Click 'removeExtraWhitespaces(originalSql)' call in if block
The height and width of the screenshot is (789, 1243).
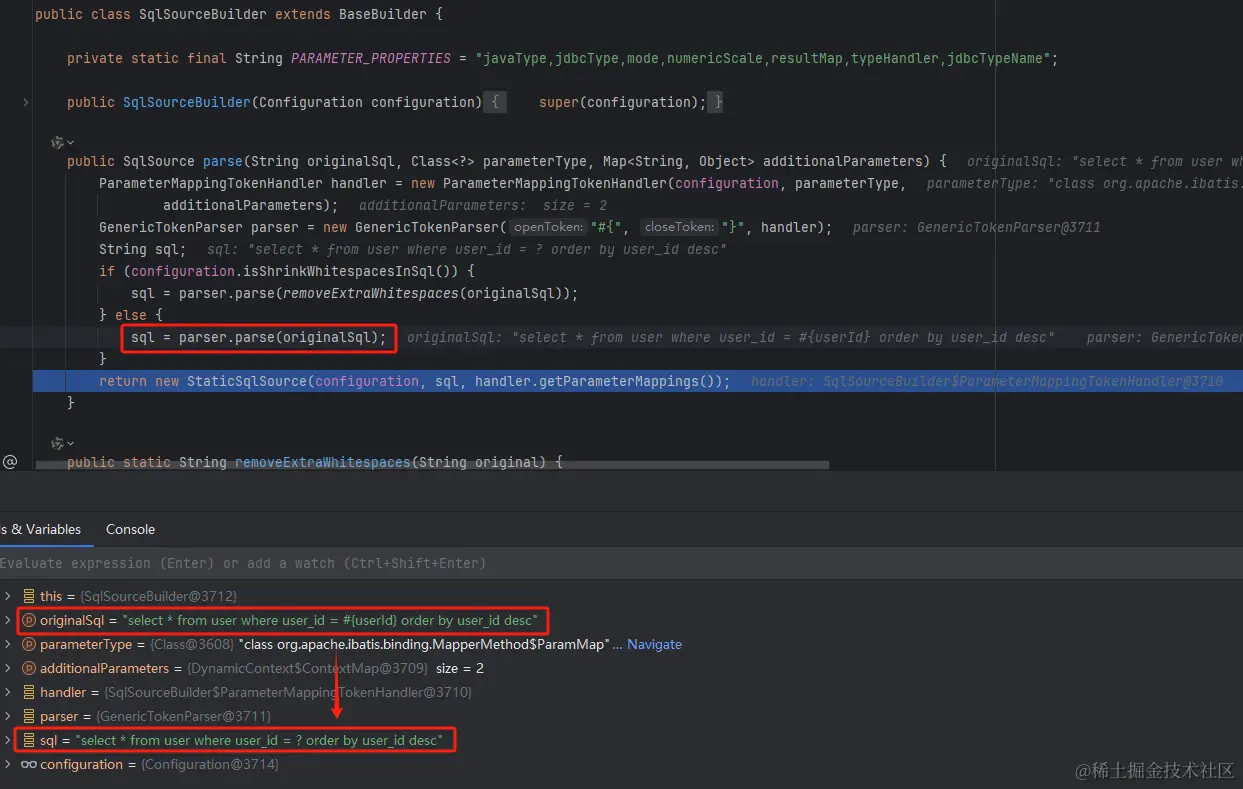tap(426, 293)
